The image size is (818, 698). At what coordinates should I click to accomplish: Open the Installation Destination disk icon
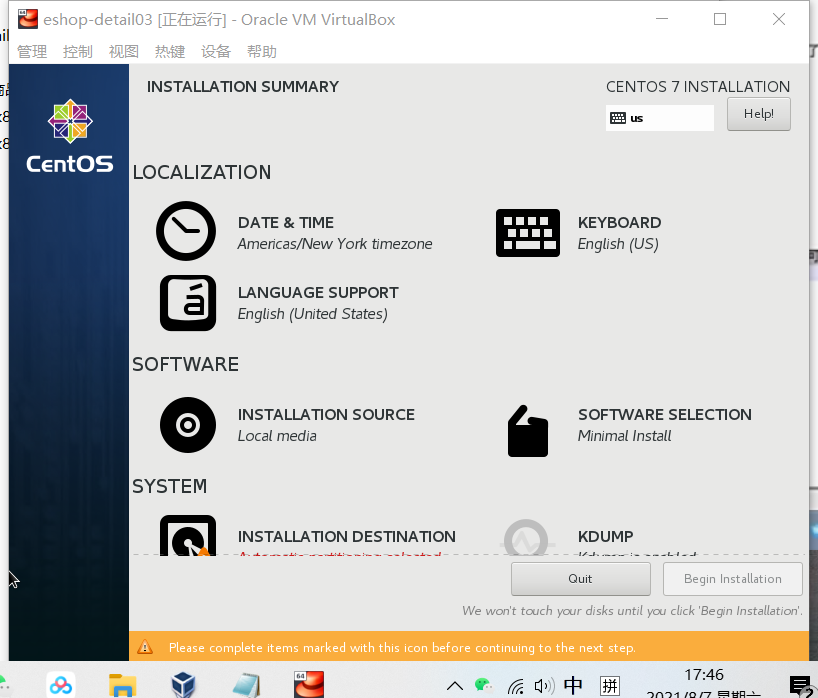pos(188,536)
